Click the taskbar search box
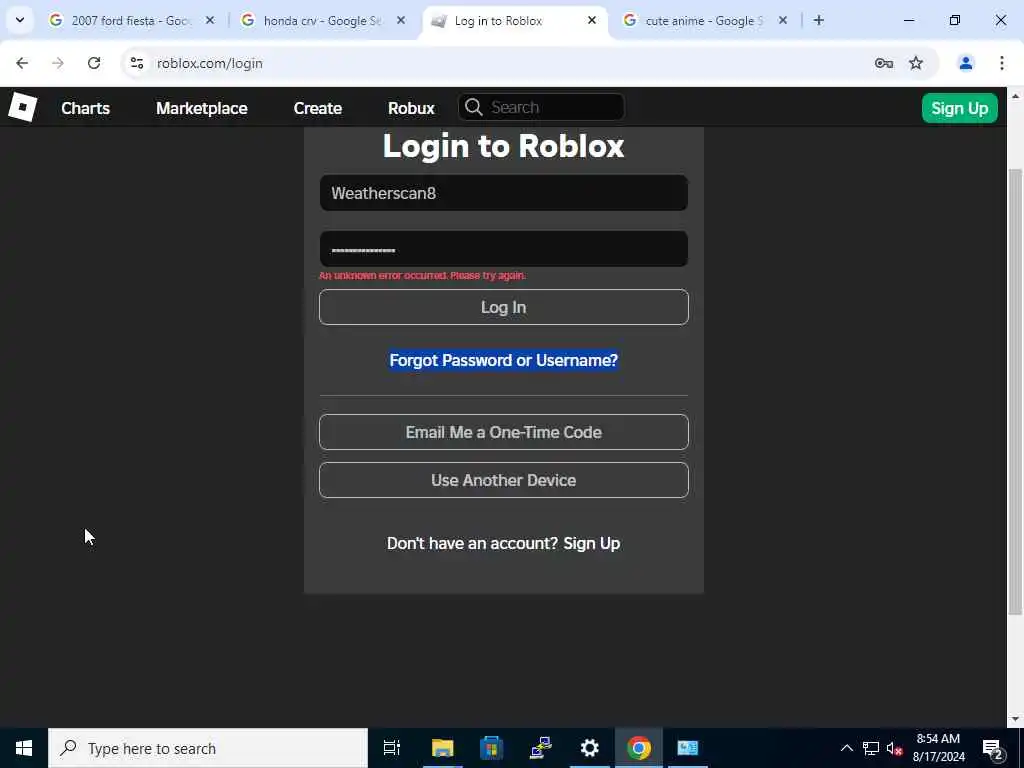Viewport: 1024px width, 768px height. pyautogui.click(x=208, y=748)
